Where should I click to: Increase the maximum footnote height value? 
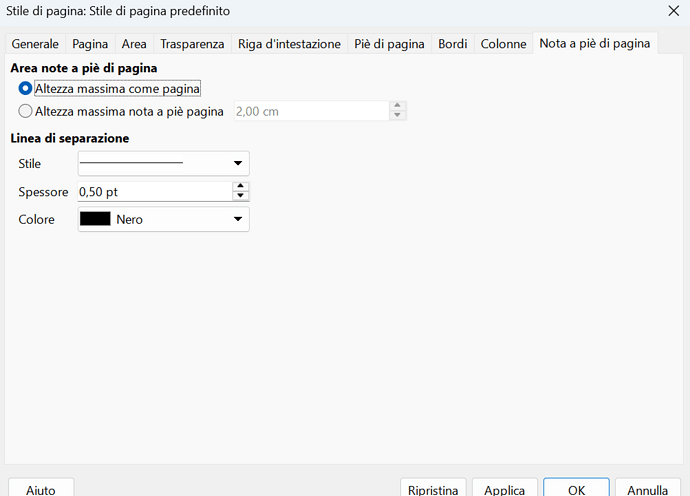coord(397,106)
